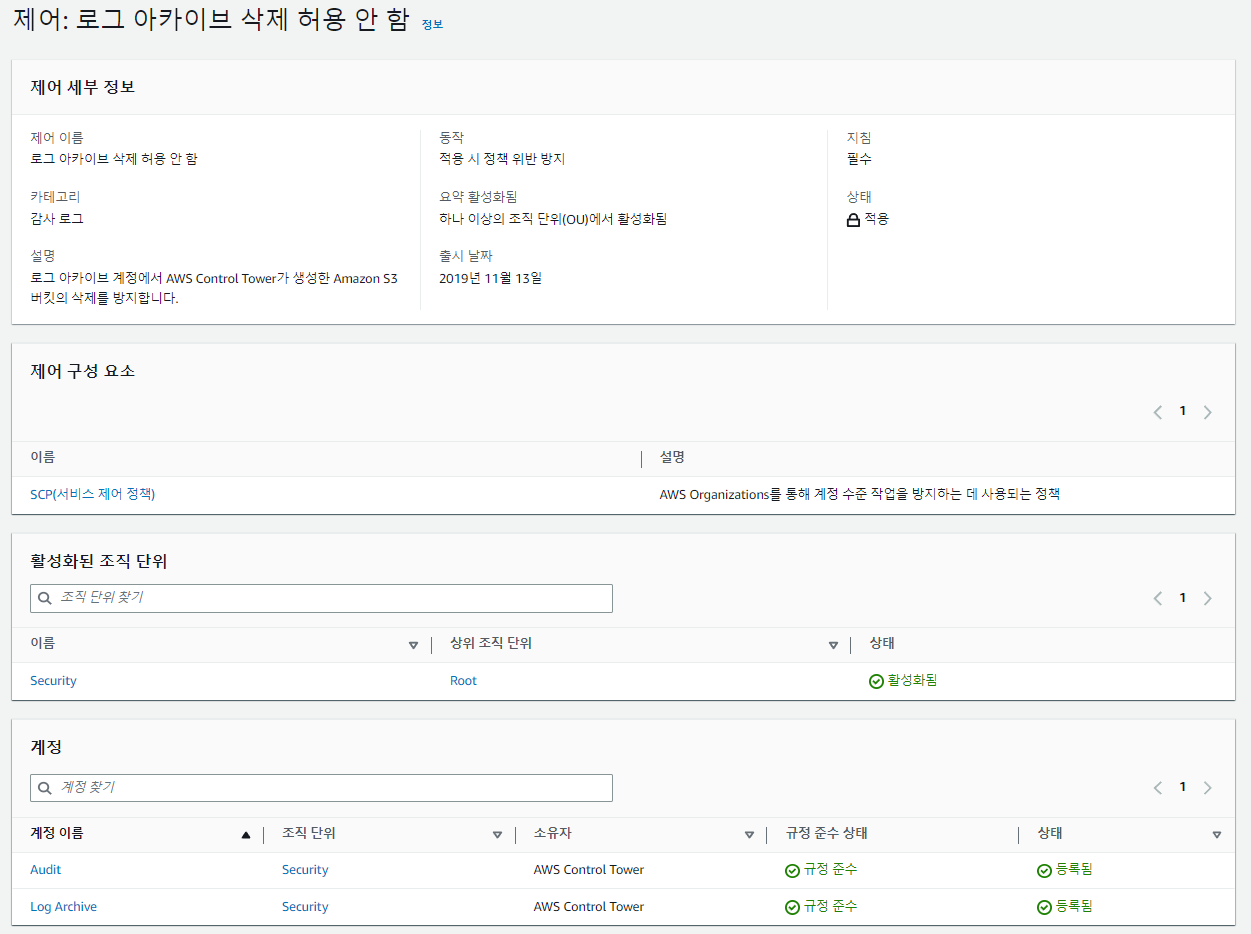This screenshot has height=934, width=1251.
Task: Click AWS Control Tower owner in Audit row
Action: pyautogui.click(x=589, y=870)
